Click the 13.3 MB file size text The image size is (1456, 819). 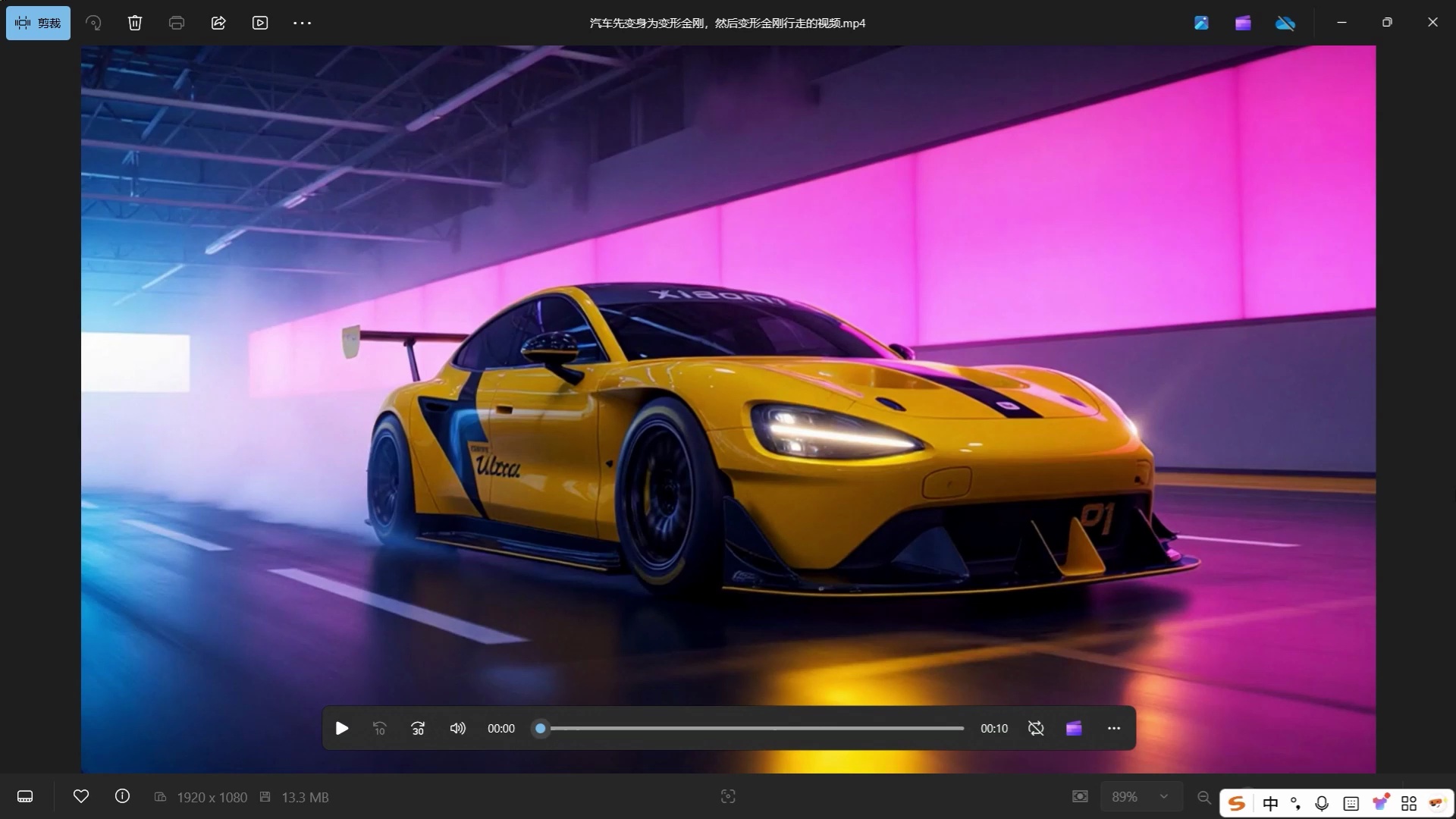306,797
